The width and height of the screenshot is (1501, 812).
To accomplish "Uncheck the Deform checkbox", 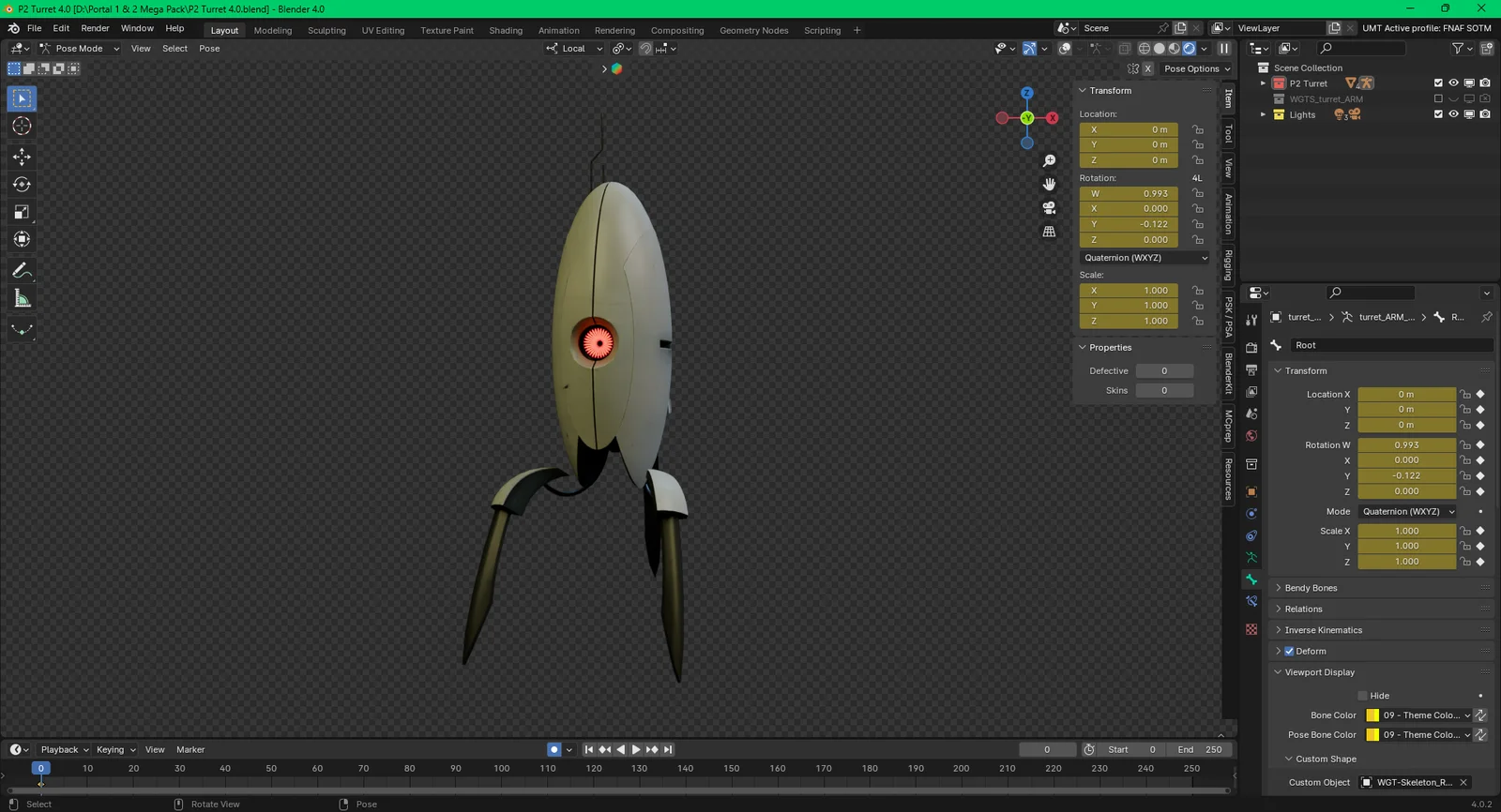I will coord(1289,652).
